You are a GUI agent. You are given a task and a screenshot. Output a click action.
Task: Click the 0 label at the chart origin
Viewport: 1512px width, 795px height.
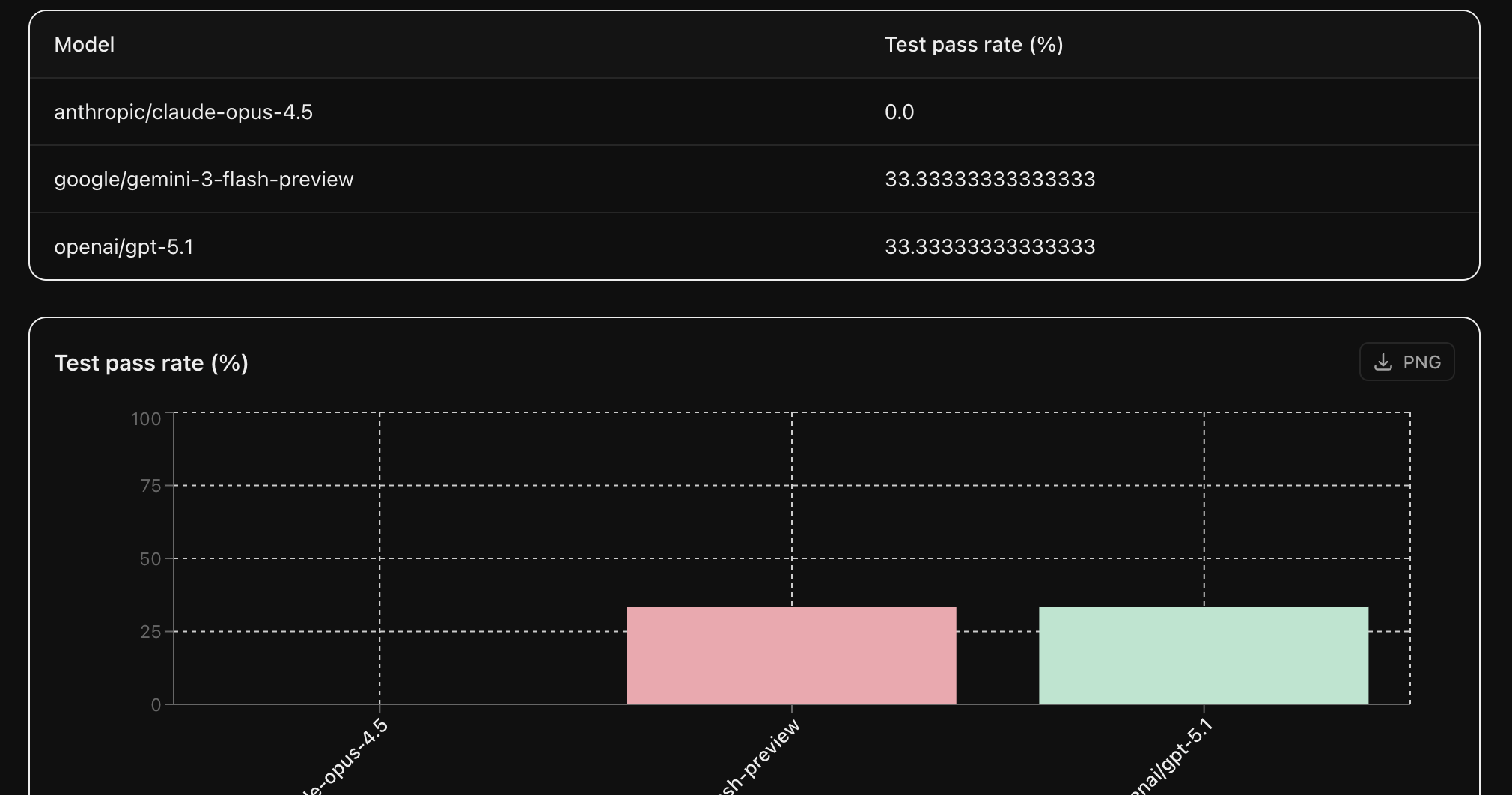(156, 704)
